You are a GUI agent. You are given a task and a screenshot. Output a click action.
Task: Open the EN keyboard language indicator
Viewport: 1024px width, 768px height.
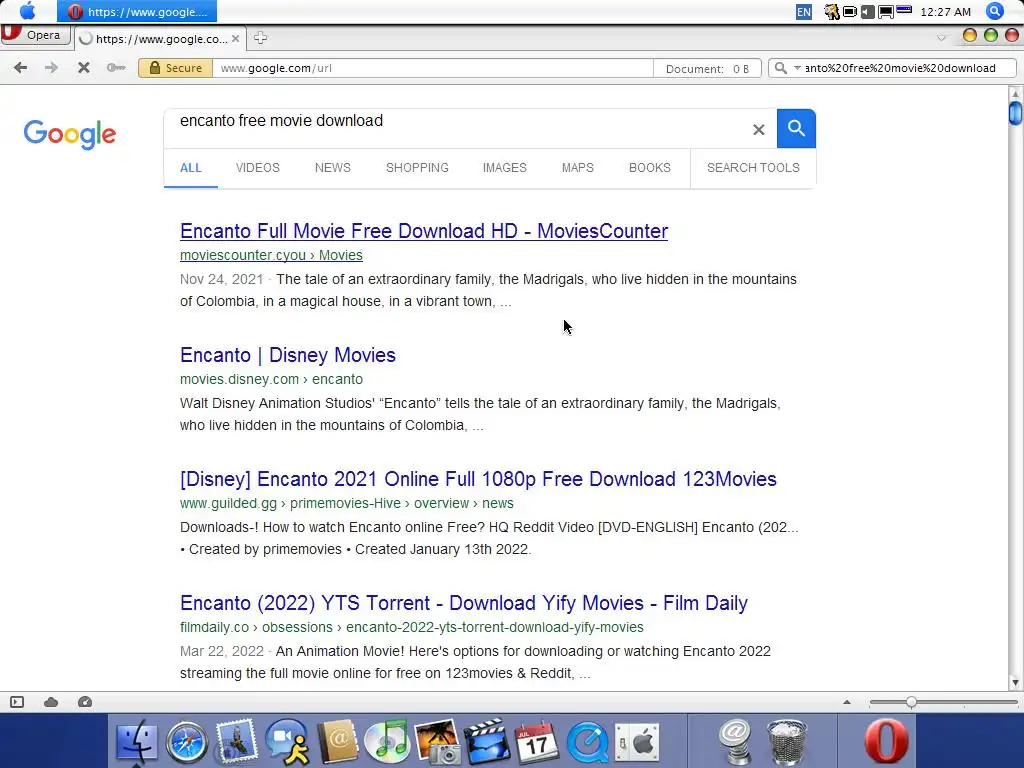pyautogui.click(x=804, y=12)
